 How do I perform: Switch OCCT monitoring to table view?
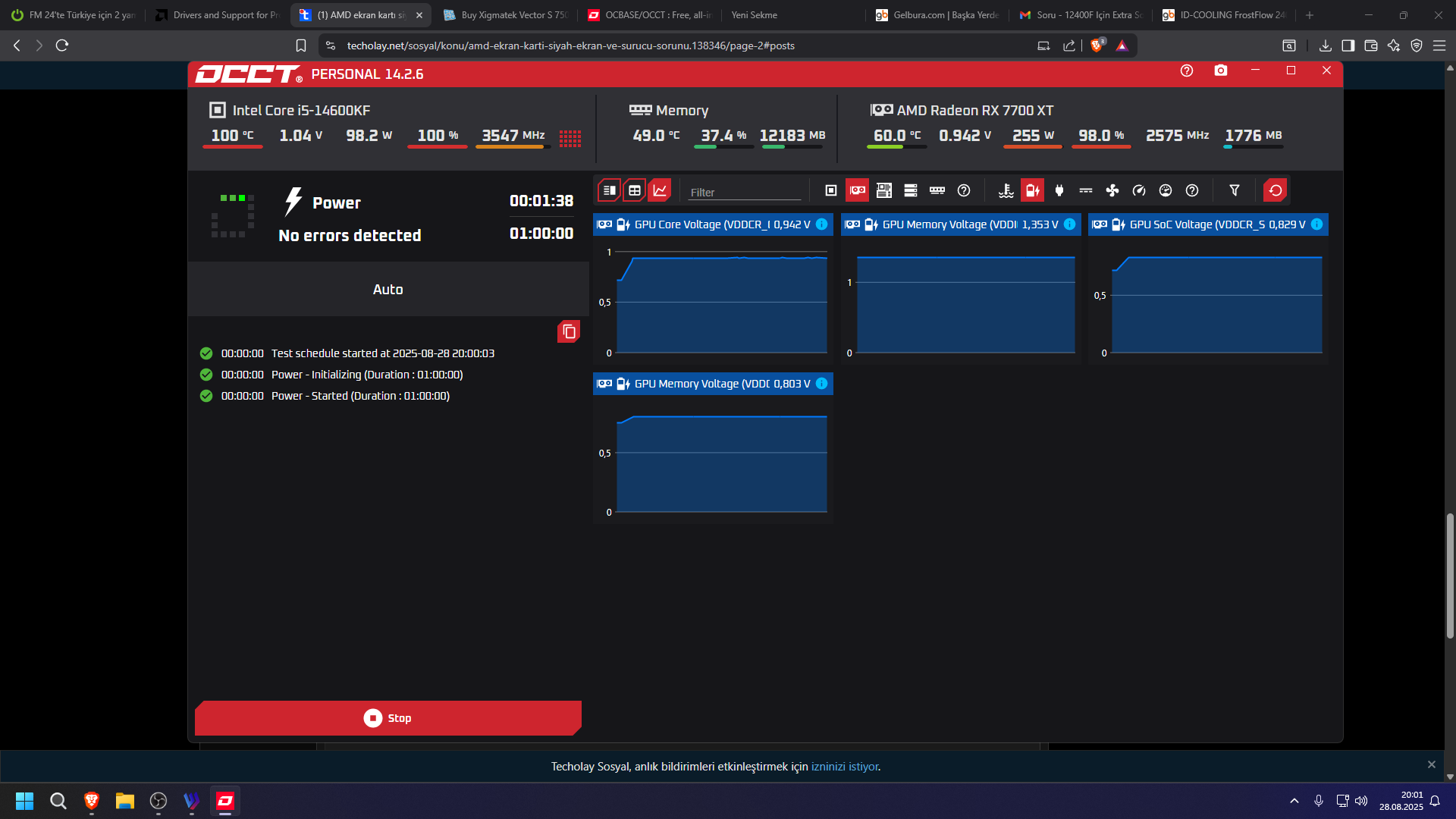click(635, 190)
